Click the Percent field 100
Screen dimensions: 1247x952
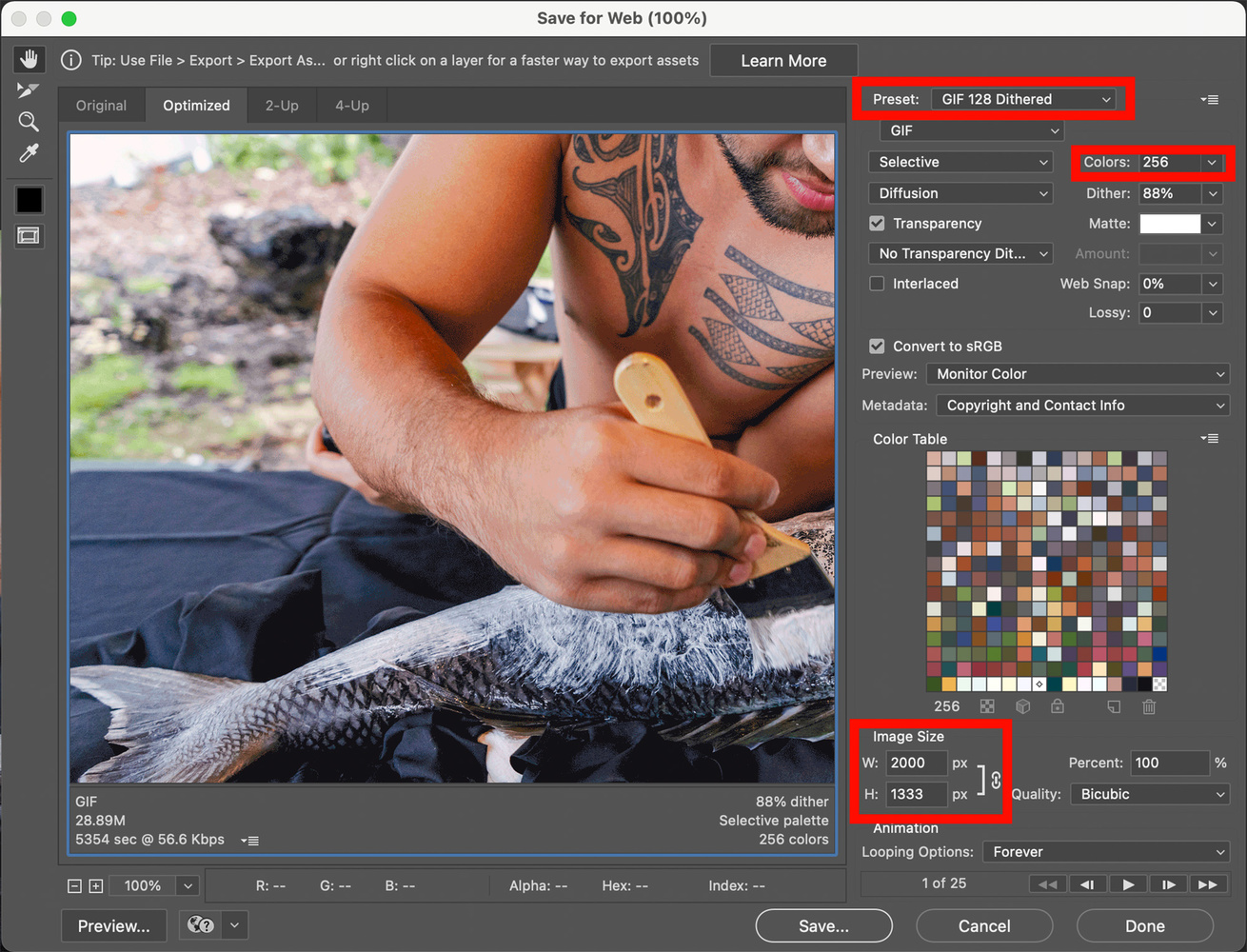pyautogui.click(x=1170, y=763)
